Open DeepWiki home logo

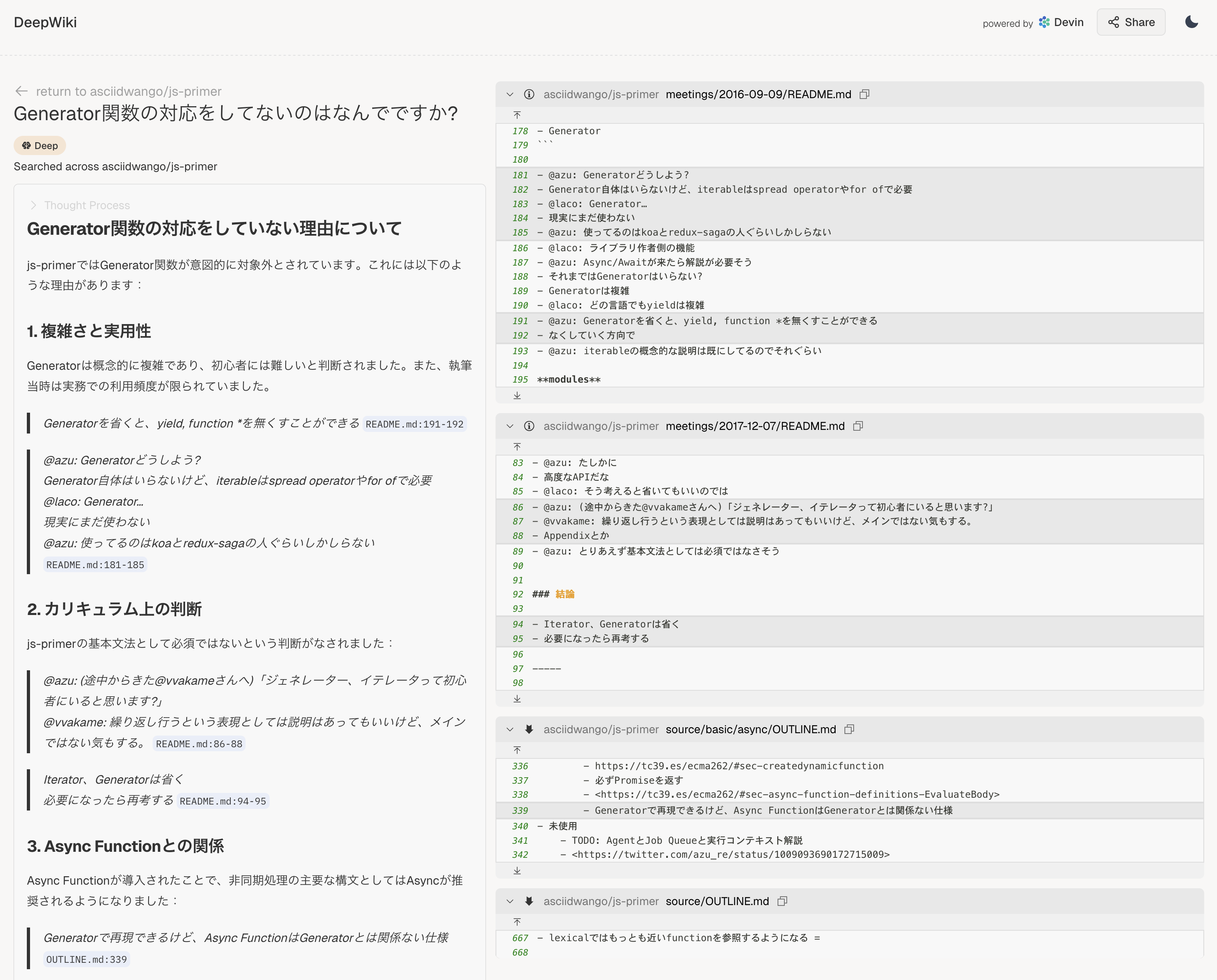pyautogui.click(x=45, y=22)
